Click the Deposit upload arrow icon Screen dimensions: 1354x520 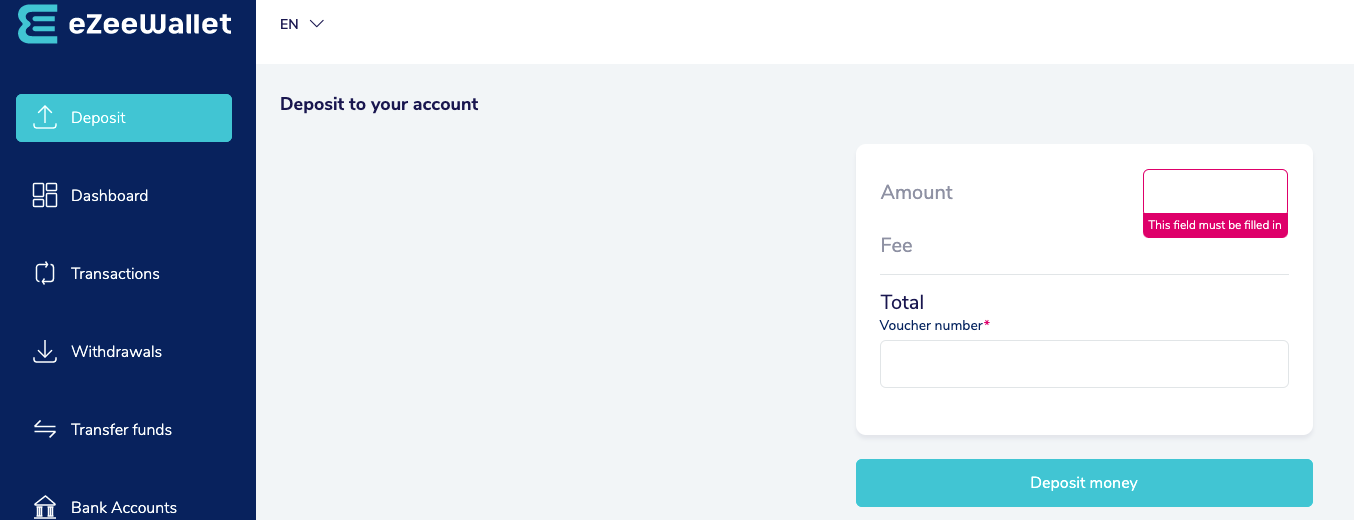point(45,118)
